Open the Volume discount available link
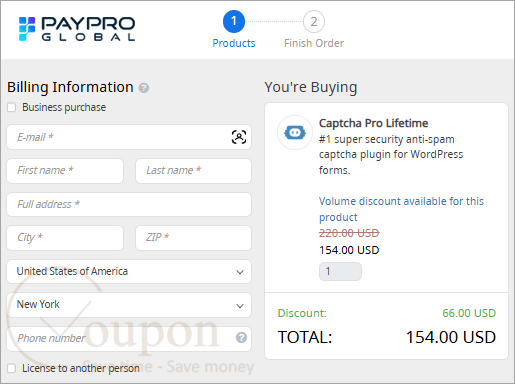Screen dimensions: 515x384 click(401, 209)
